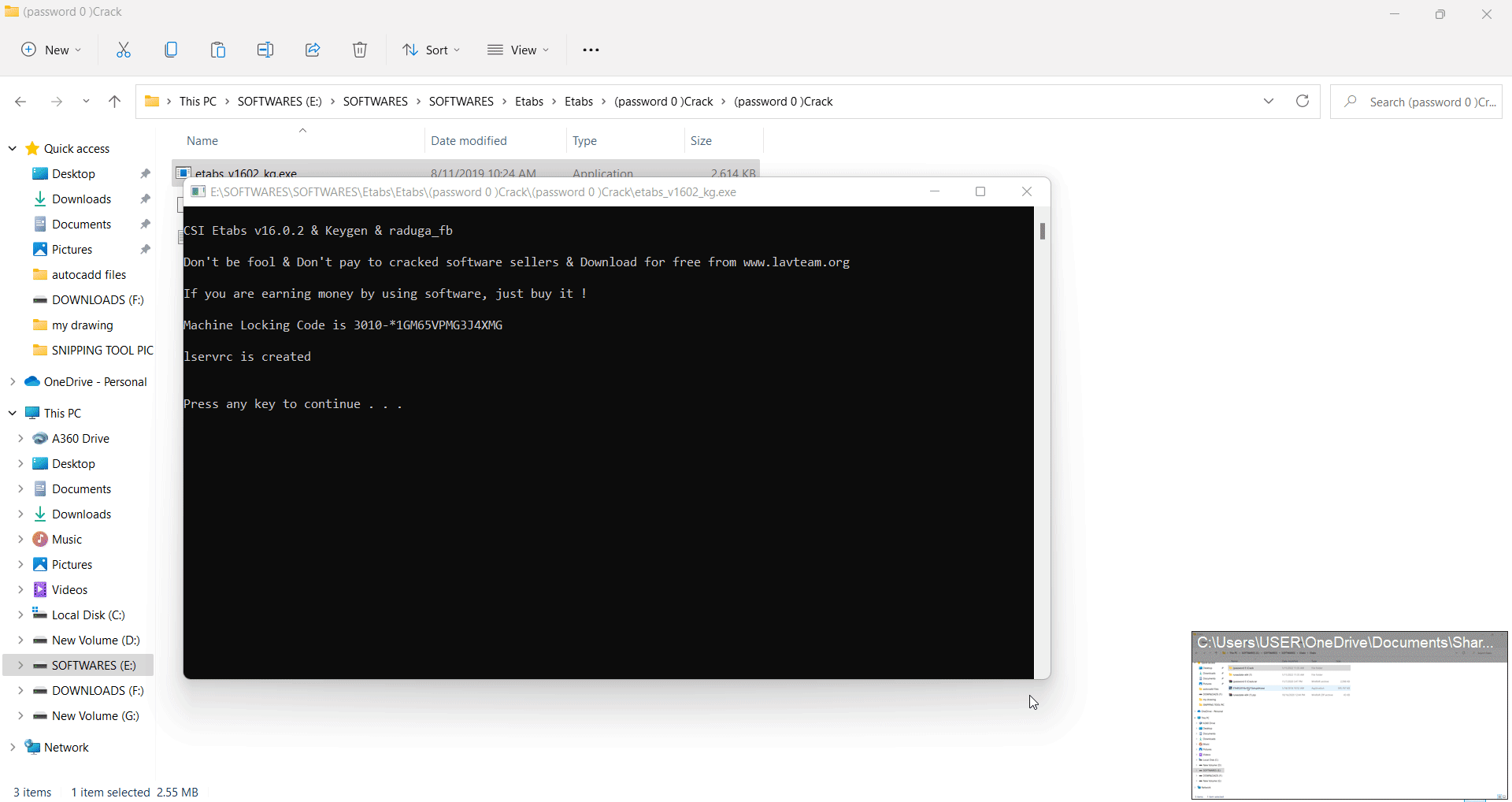Open the Network location
1512x802 pixels.
click(66, 748)
